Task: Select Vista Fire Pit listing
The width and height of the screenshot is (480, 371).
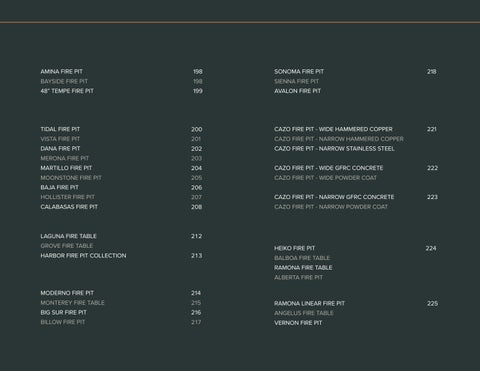Action: (60, 139)
